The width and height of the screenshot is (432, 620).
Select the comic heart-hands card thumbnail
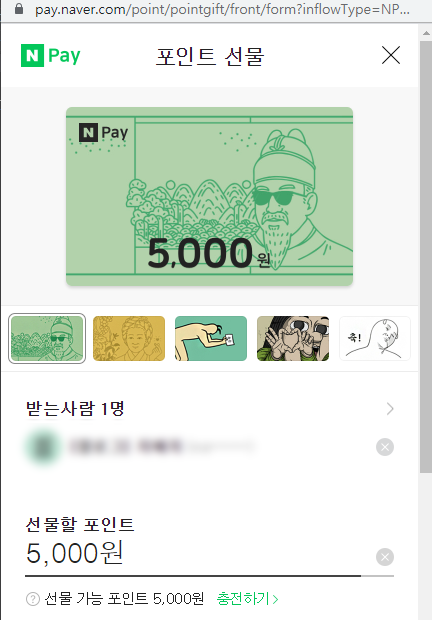pyautogui.click(x=293, y=338)
